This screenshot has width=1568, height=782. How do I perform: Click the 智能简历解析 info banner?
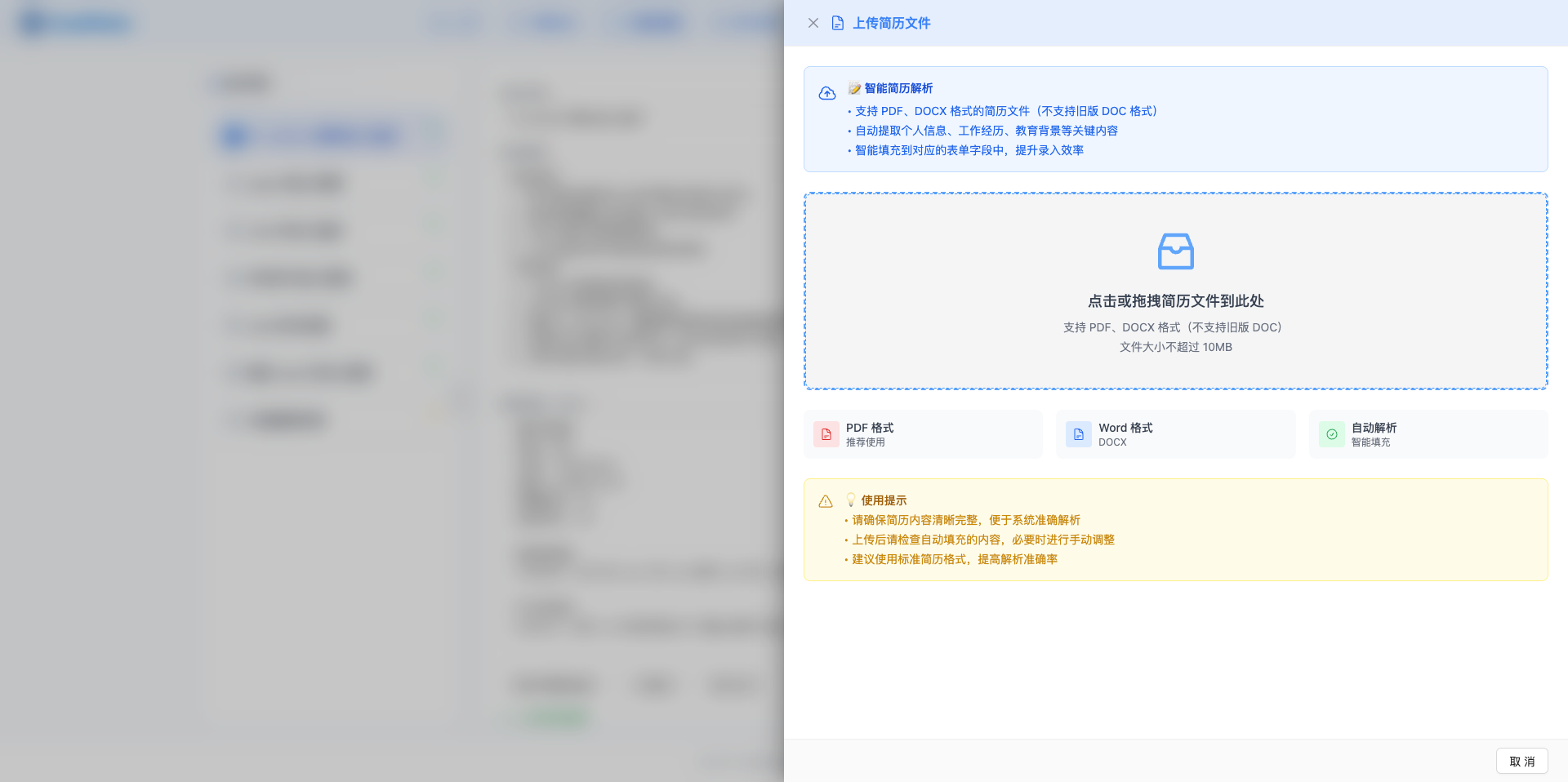click(1175, 119)
